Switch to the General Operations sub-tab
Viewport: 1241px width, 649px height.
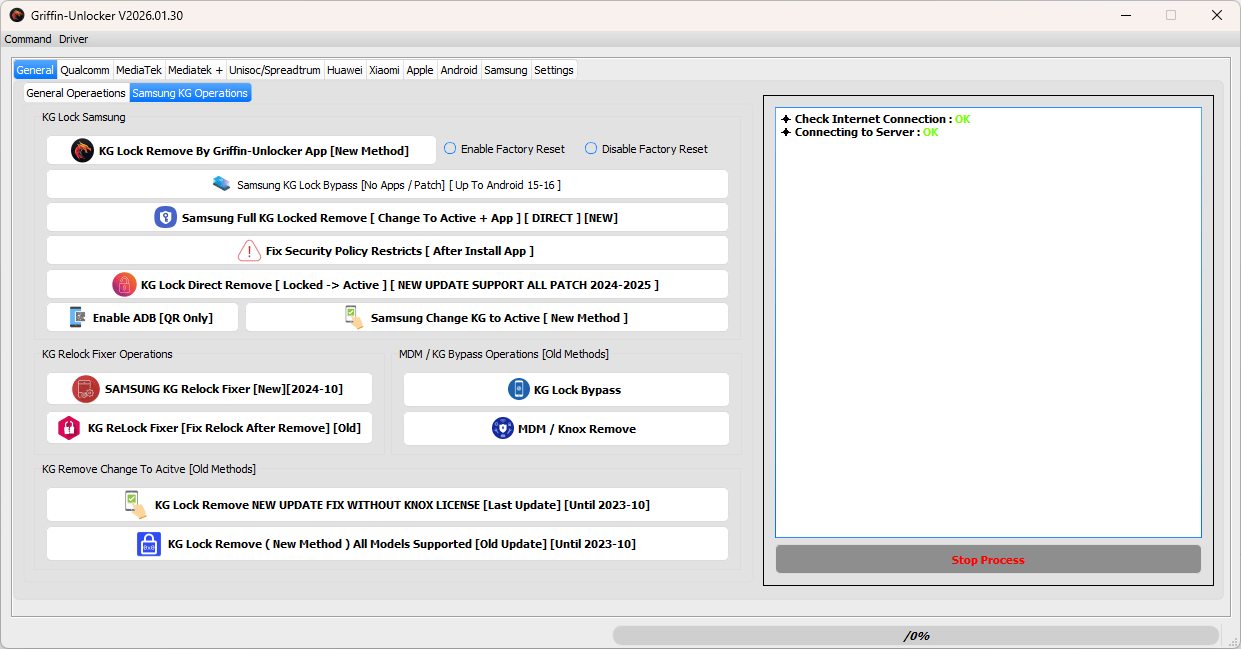(x=75, y=92)
